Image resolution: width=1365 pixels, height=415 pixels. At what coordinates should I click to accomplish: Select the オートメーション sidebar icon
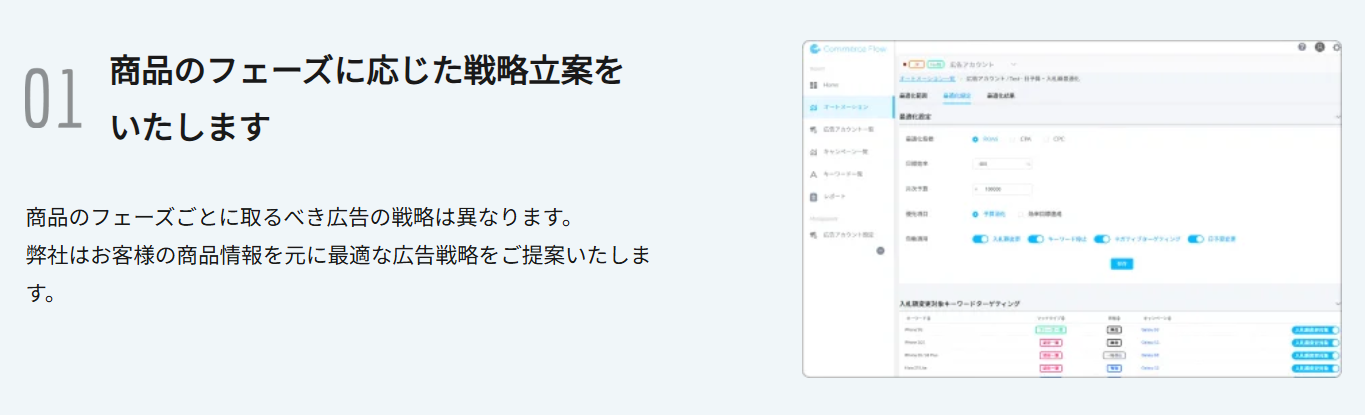point(814,107)
